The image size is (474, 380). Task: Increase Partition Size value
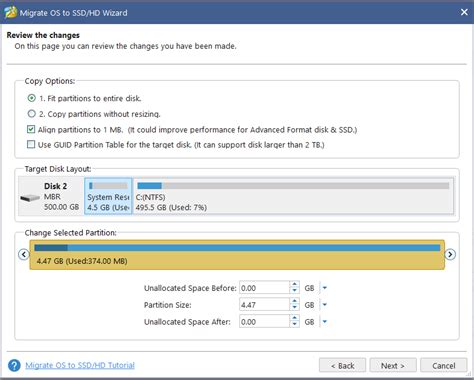pyautogui.click(x=294, y=302)
